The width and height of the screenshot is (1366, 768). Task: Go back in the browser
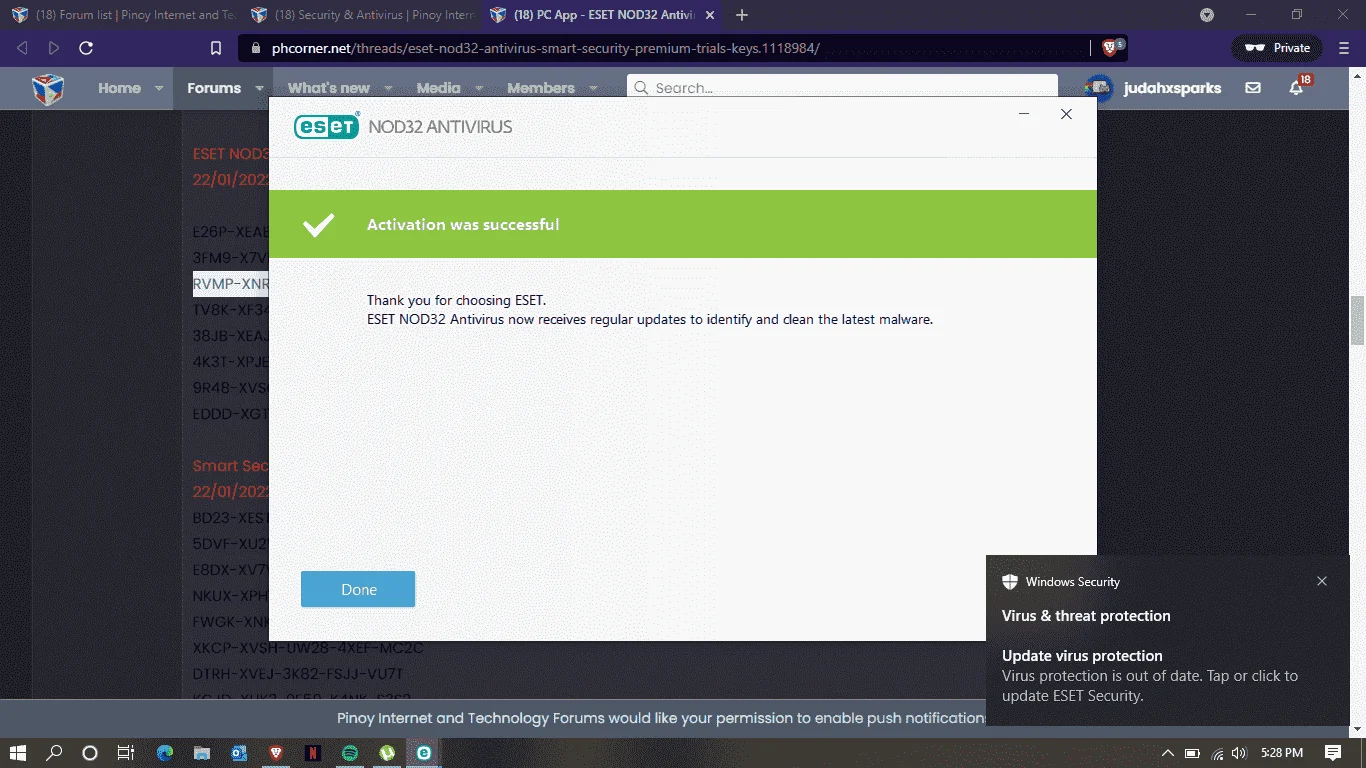pyautogui.click(x=22, y=48)
